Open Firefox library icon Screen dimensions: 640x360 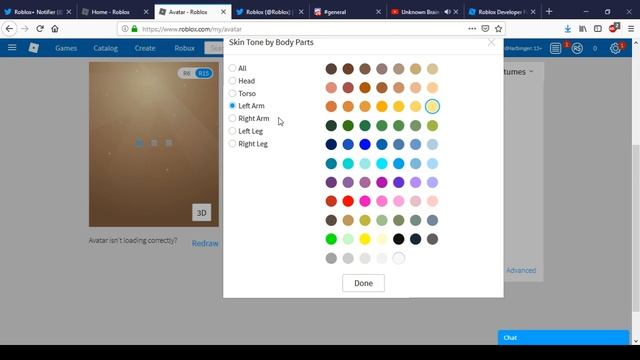[x=582, y=29]
